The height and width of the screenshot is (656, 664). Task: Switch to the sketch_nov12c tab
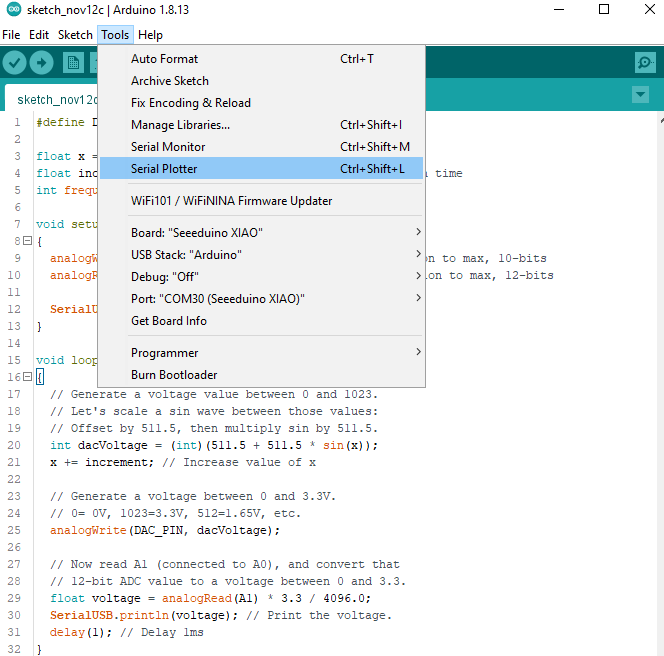[56, 100]
